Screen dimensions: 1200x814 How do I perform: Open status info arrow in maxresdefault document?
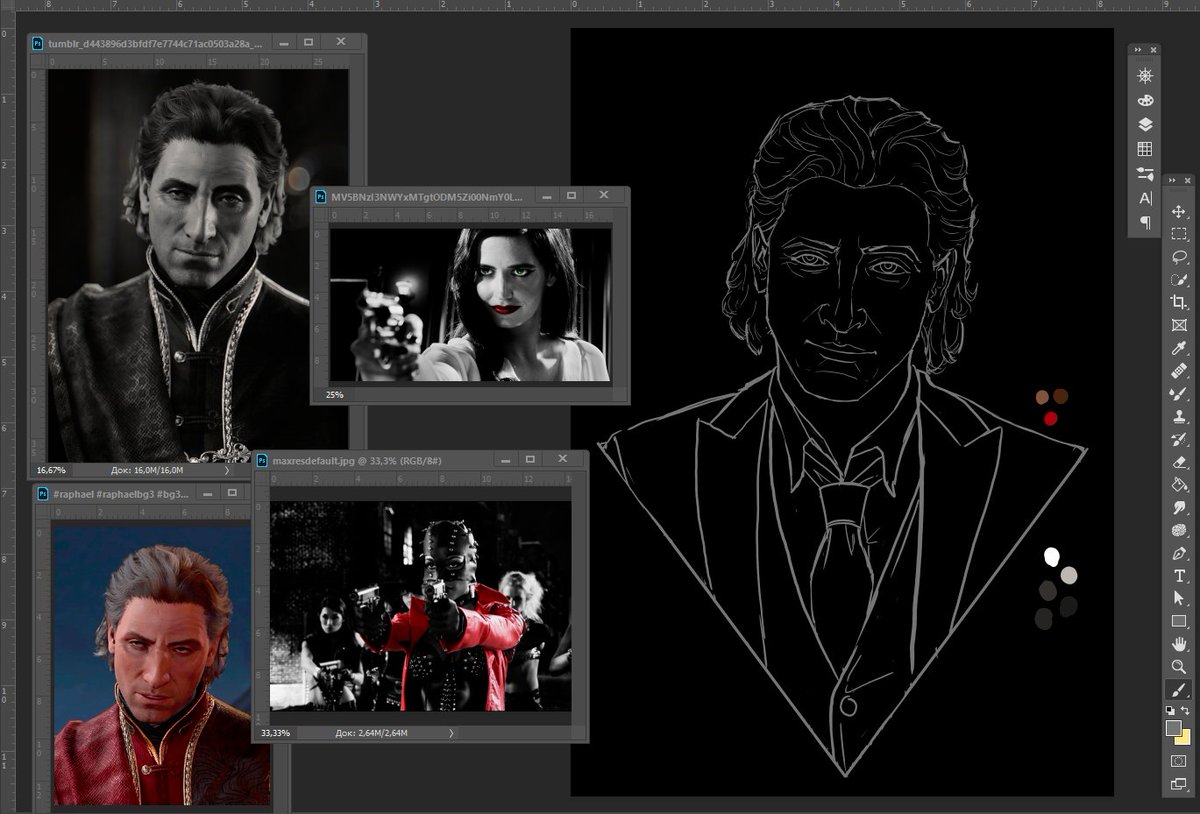(451, 733)
